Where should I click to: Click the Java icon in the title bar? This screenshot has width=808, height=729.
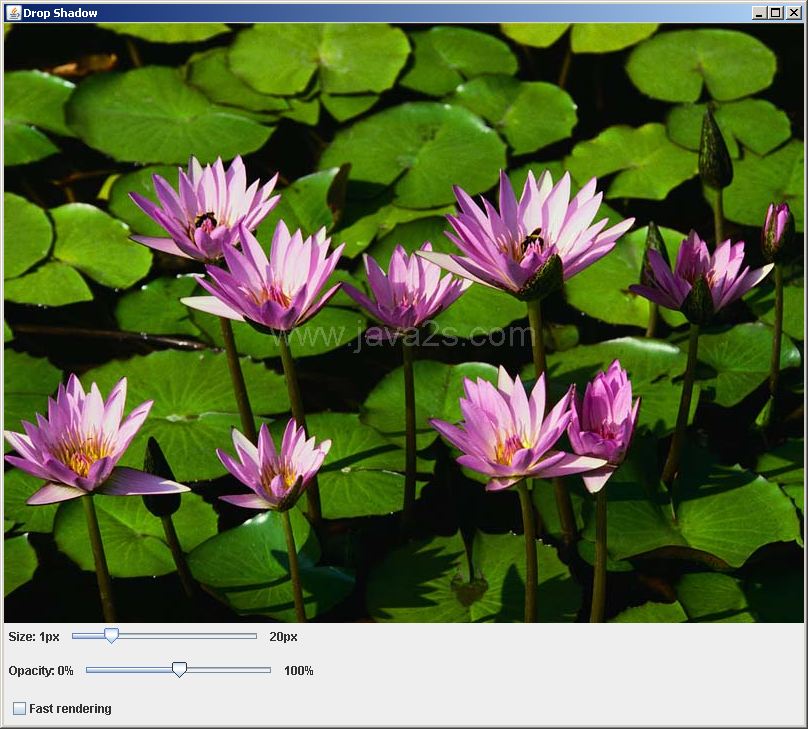point(13,13)
